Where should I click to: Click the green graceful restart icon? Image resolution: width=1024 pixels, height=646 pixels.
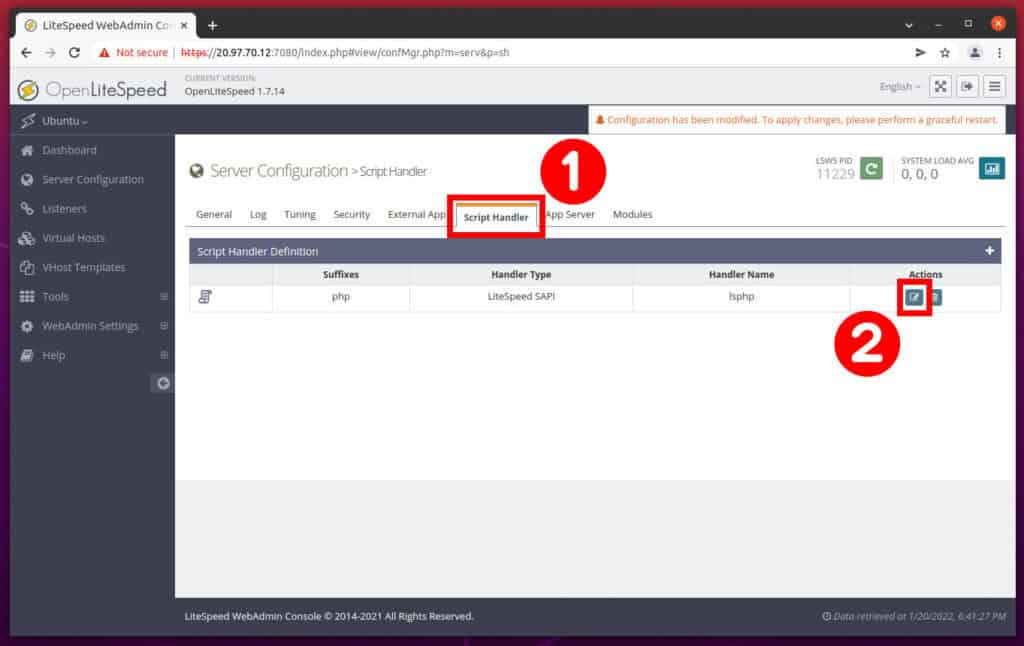(x=871, y=169)
